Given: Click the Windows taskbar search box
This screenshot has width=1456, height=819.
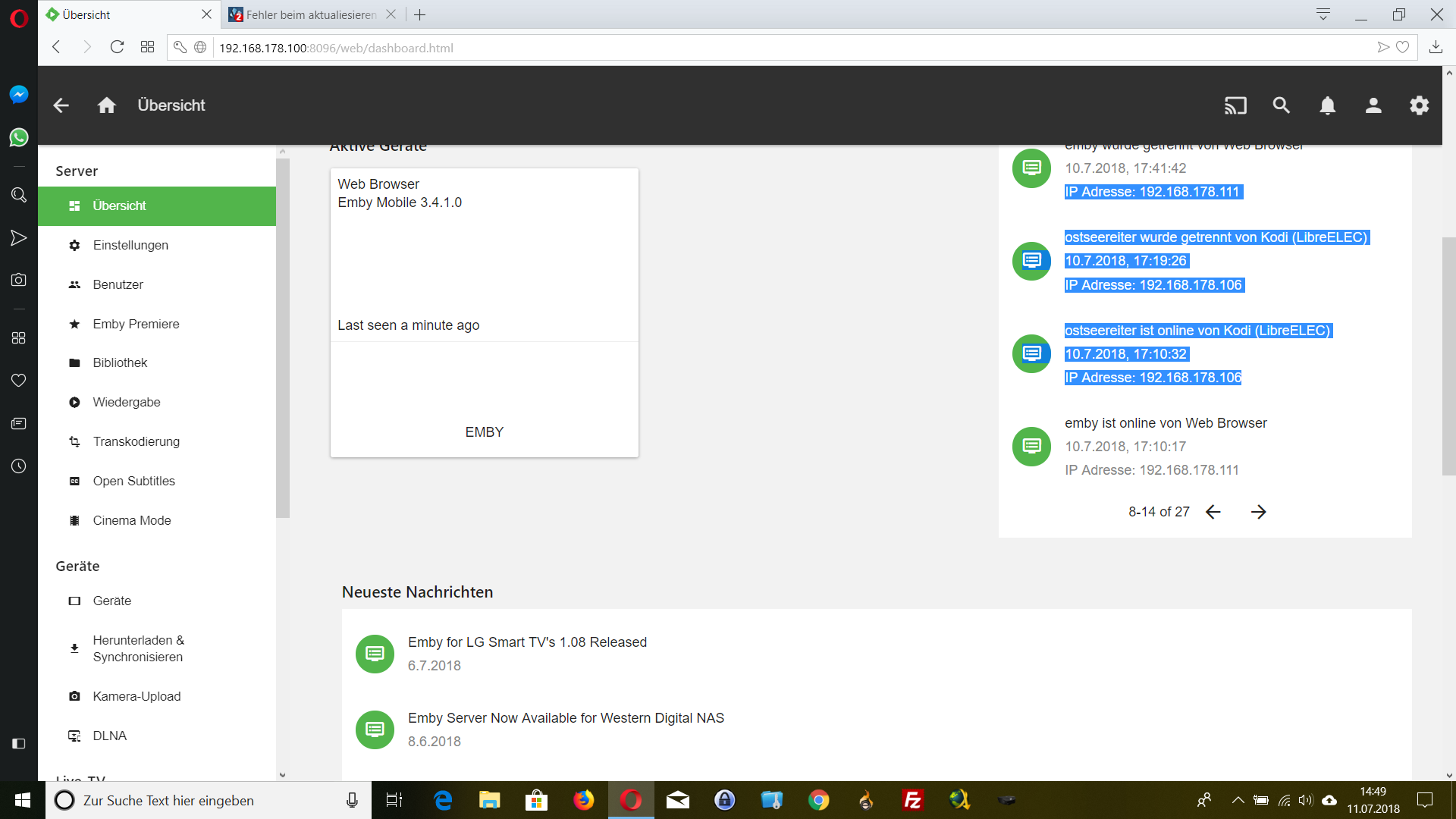Looking at the screenshot, I should 209,800.
